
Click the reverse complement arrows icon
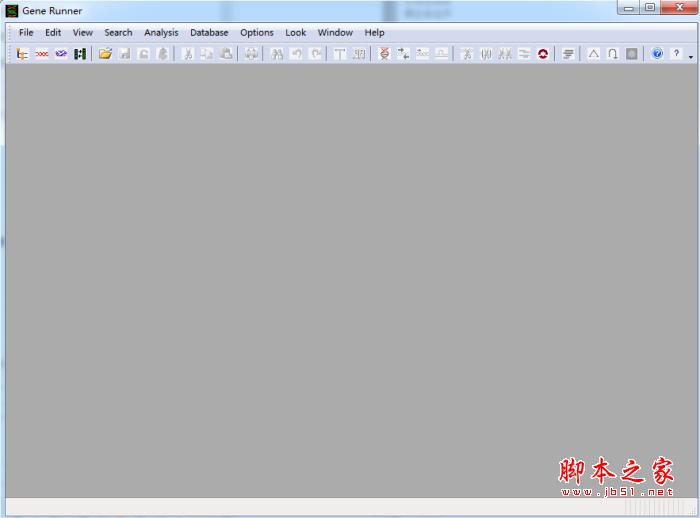click(x=403, y=54)
